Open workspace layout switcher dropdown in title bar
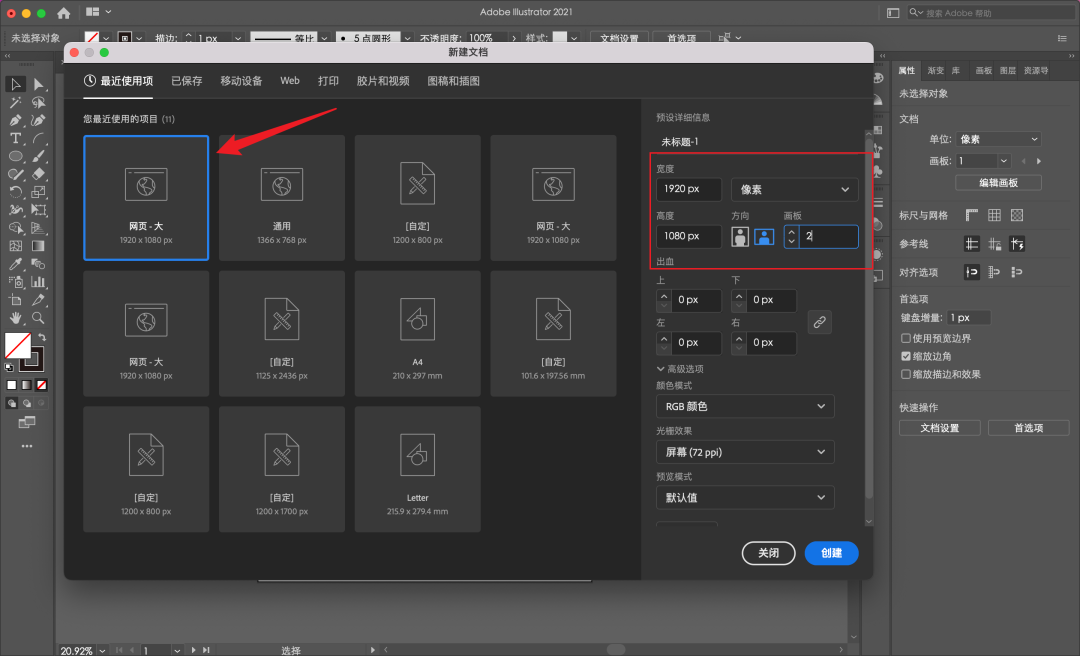Viewport: 1080px width, 656px height. click(98, 12)
